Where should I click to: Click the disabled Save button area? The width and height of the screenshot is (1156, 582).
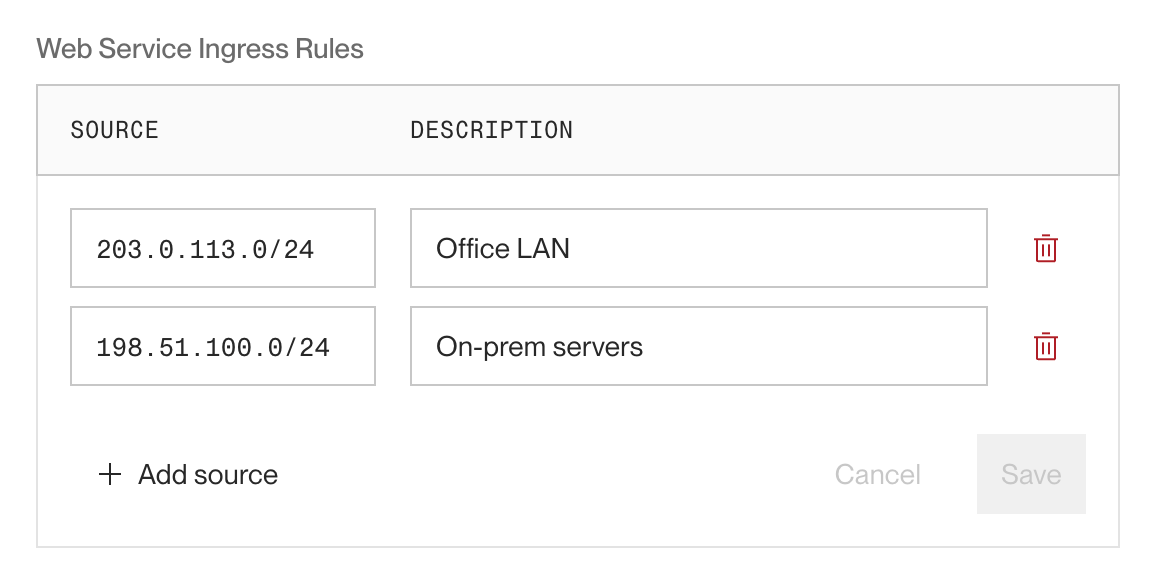[x=1031, y=474]
